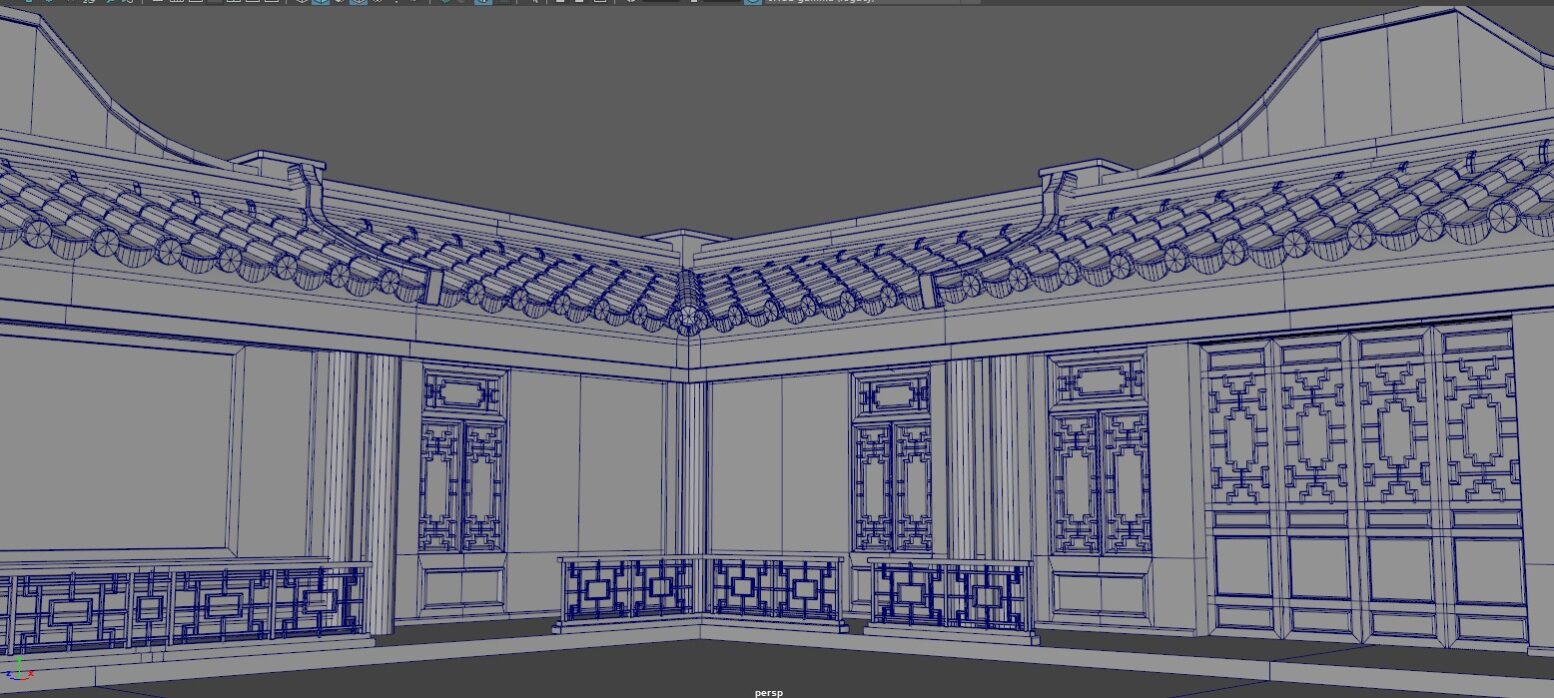
Task: Click the Gamma value field
Action: 722,1
